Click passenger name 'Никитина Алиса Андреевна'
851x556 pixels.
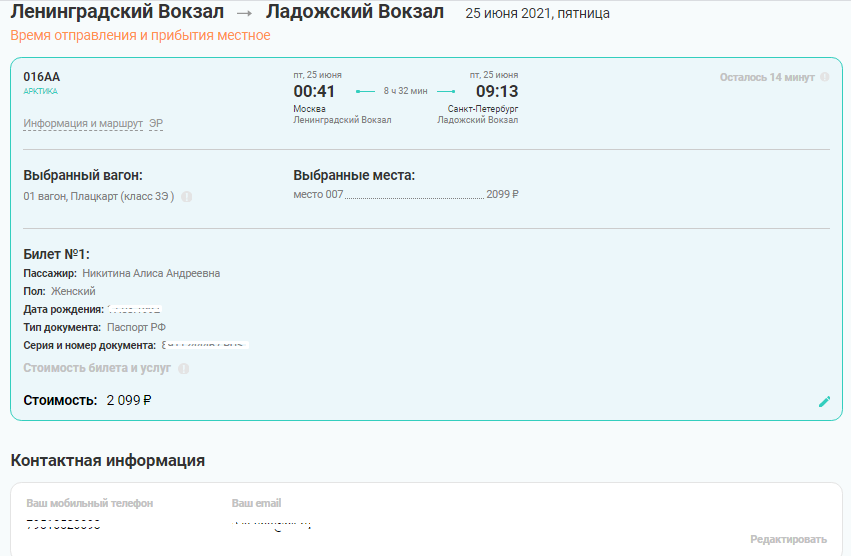(x=151, y=273)
